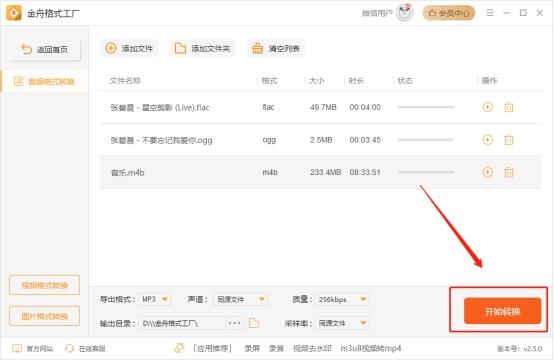Click the 微信用户 label
The width and height of the screenshot is (554, 360).
click(377, 13)
